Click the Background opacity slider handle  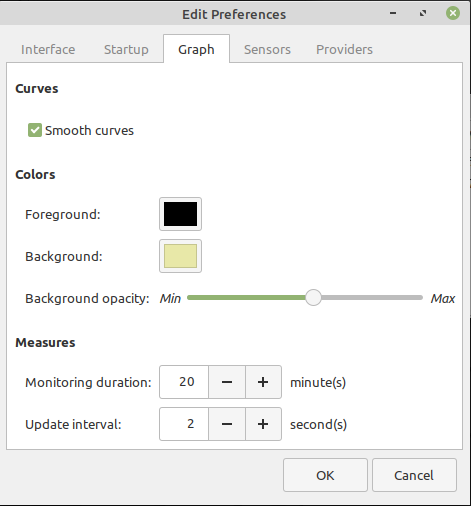click(x=313, y=298)
